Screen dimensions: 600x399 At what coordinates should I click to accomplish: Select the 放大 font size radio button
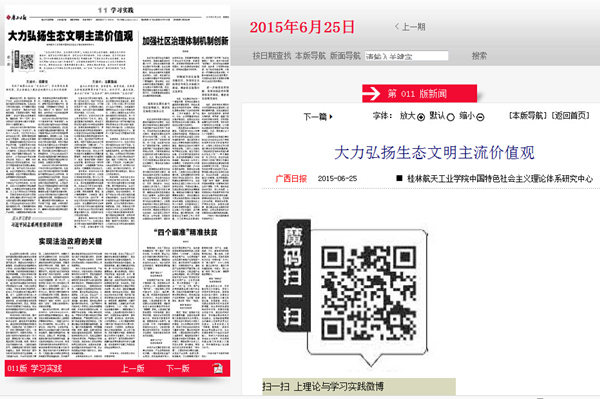click(421, 117)
